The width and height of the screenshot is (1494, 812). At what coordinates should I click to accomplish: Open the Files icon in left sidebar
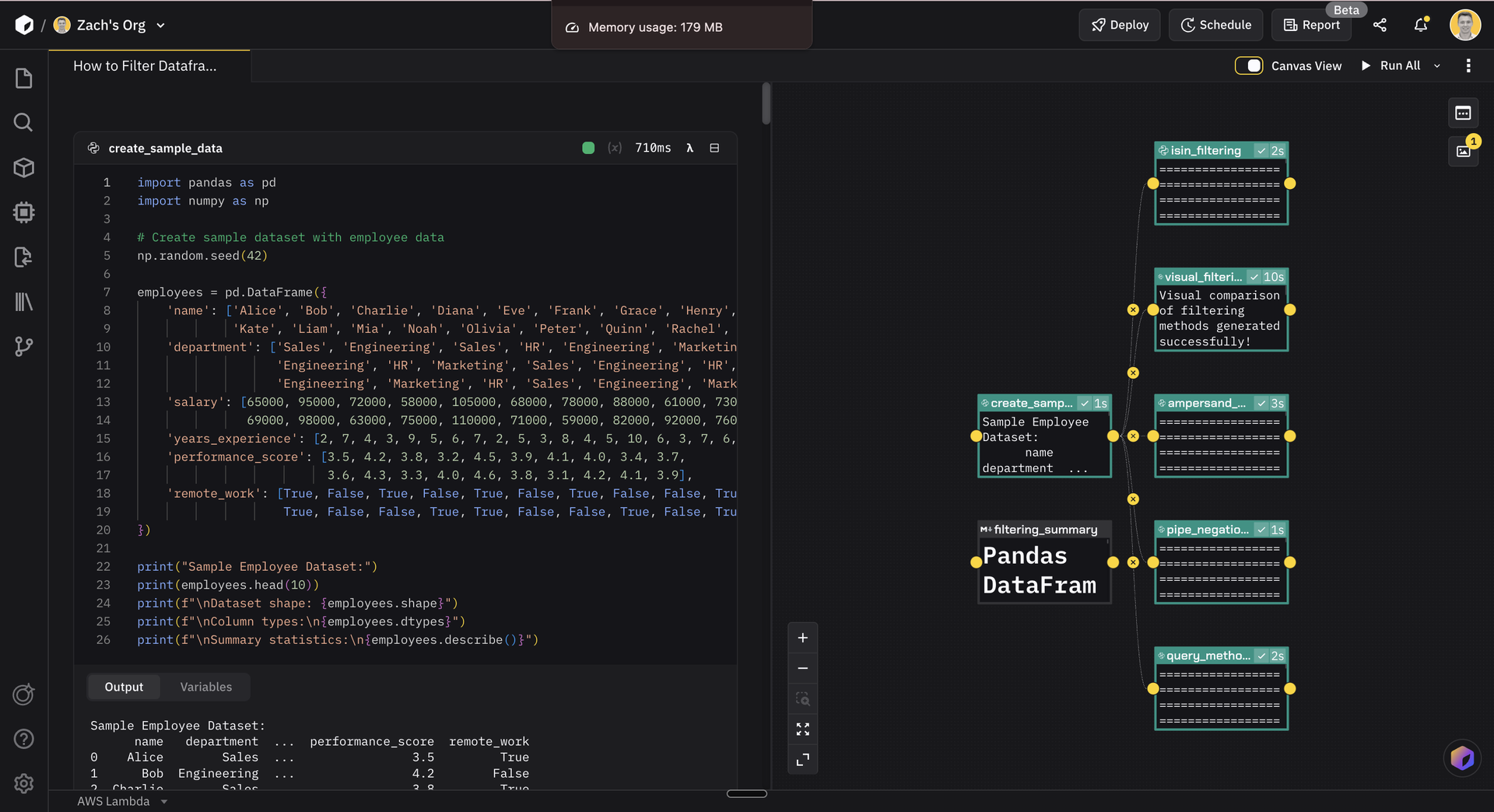tap(24, 79)
